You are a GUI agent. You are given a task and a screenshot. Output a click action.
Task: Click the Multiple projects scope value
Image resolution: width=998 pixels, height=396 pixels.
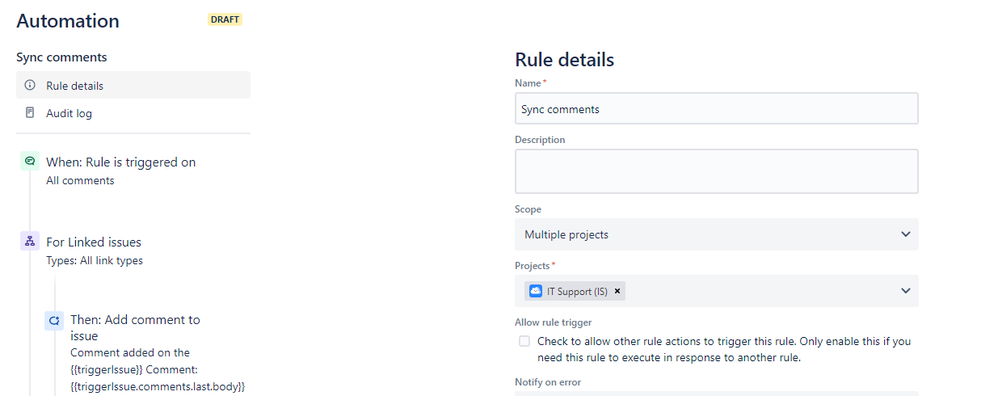[566, 234]
